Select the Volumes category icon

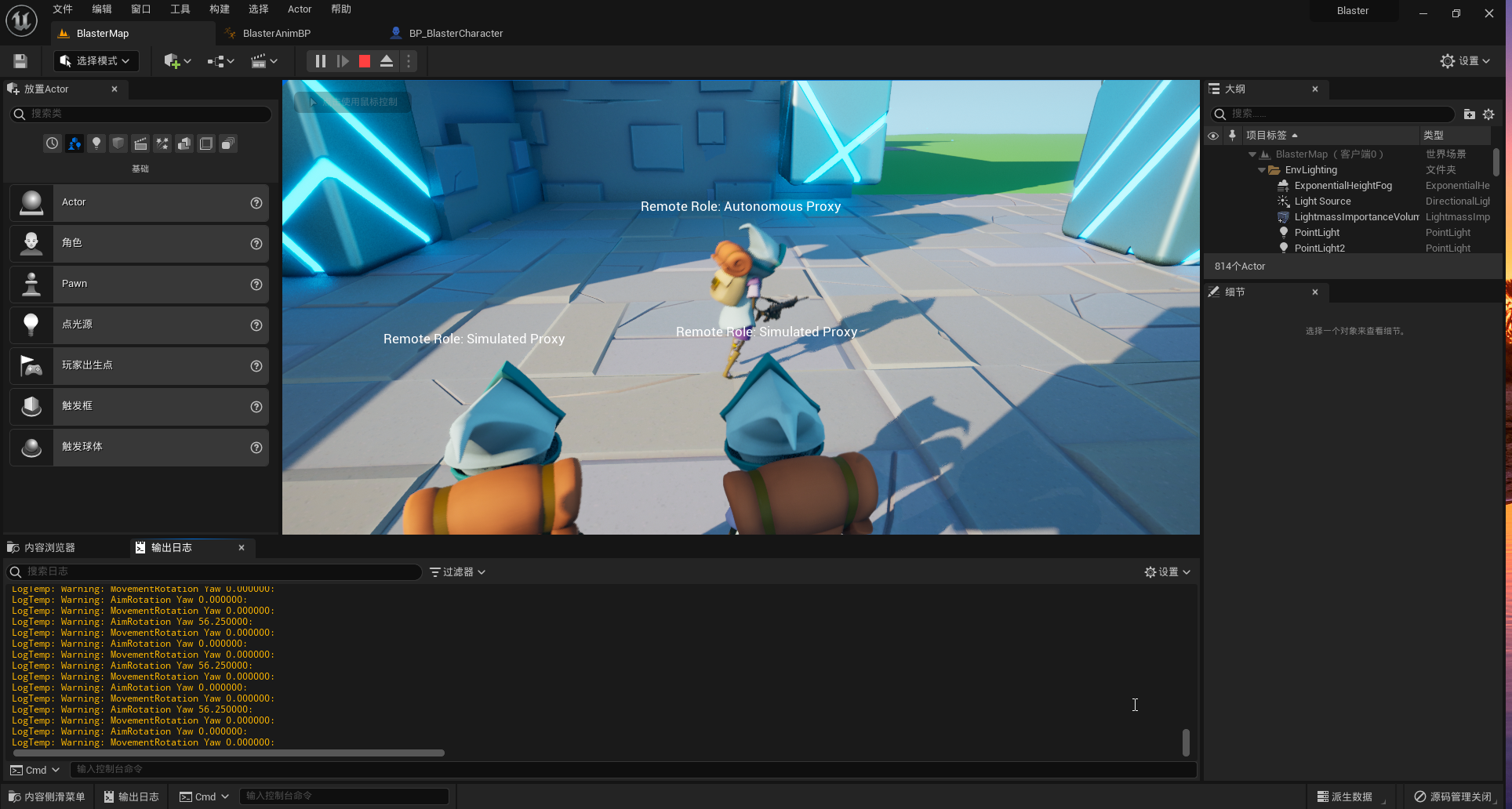(206, 143)
